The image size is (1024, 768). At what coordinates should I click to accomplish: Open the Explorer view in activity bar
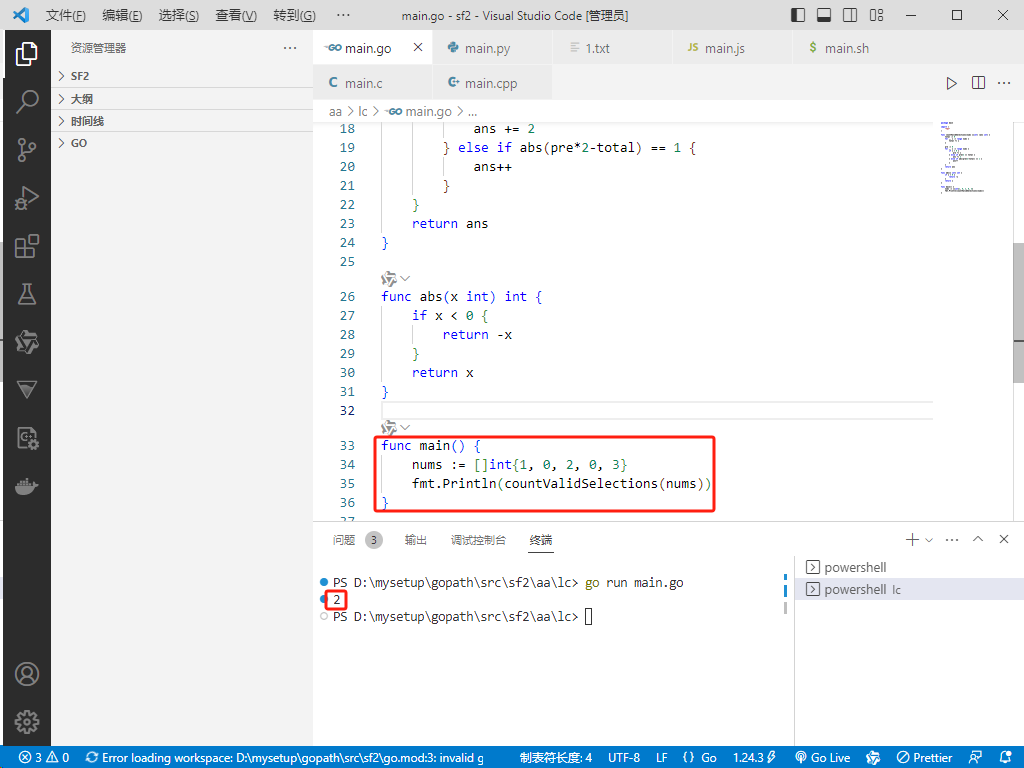pyautogui.click(x=27, y=54)
